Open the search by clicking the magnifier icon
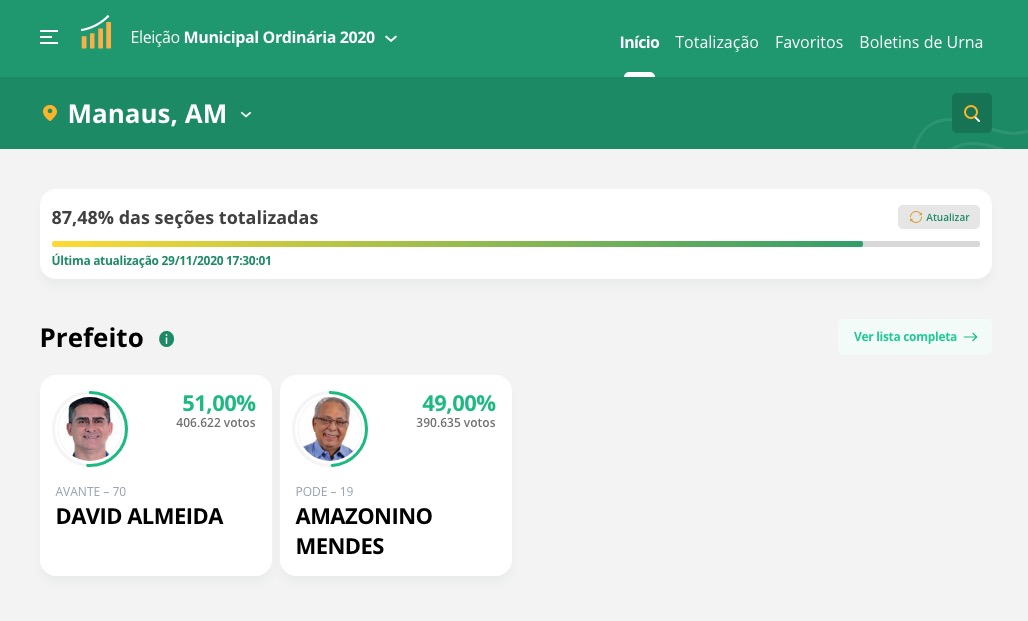 (971, 113)
